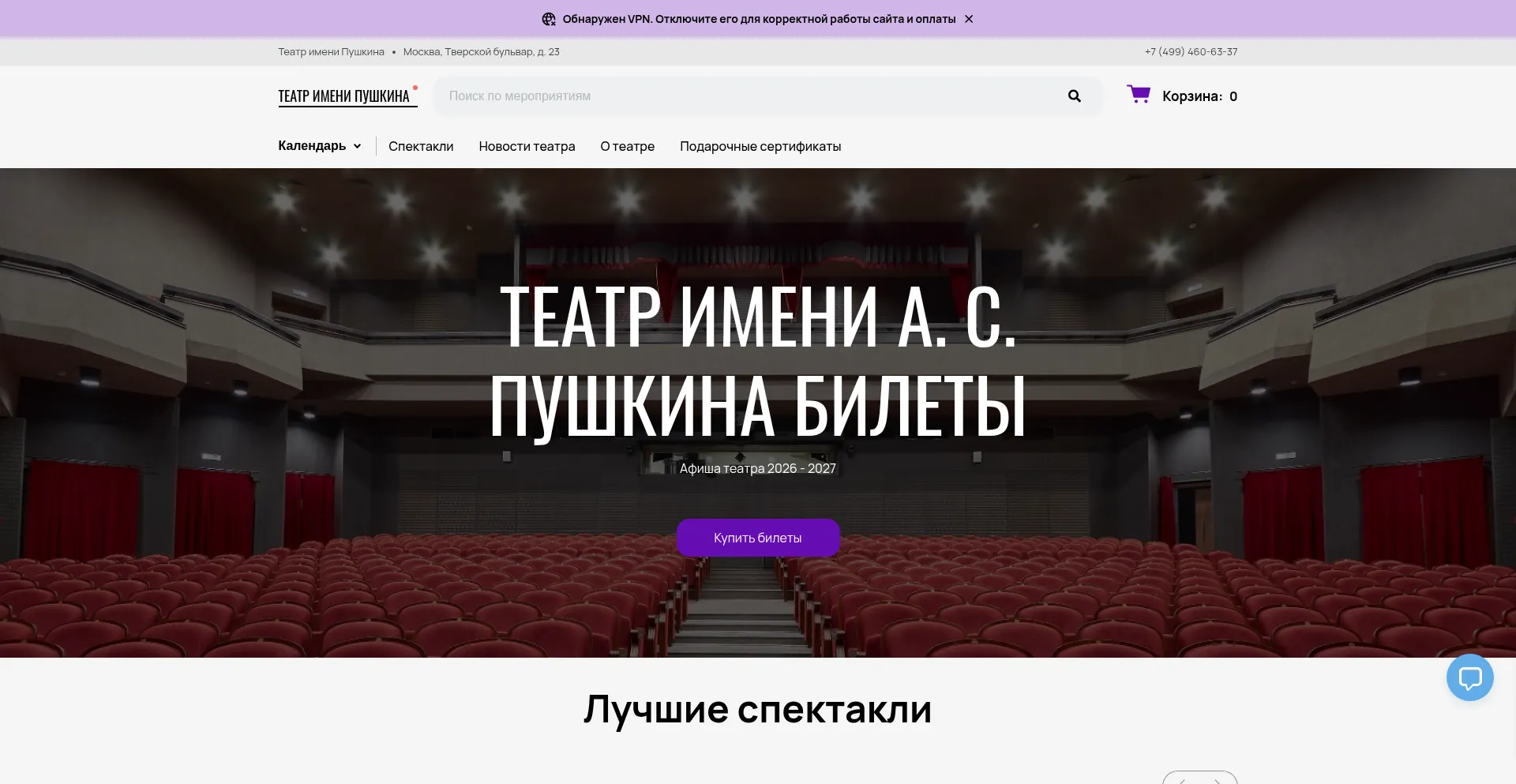Click the Купить билеты button
The image size is (1516, 784).
pyautogui.click(x=758, y=538)
